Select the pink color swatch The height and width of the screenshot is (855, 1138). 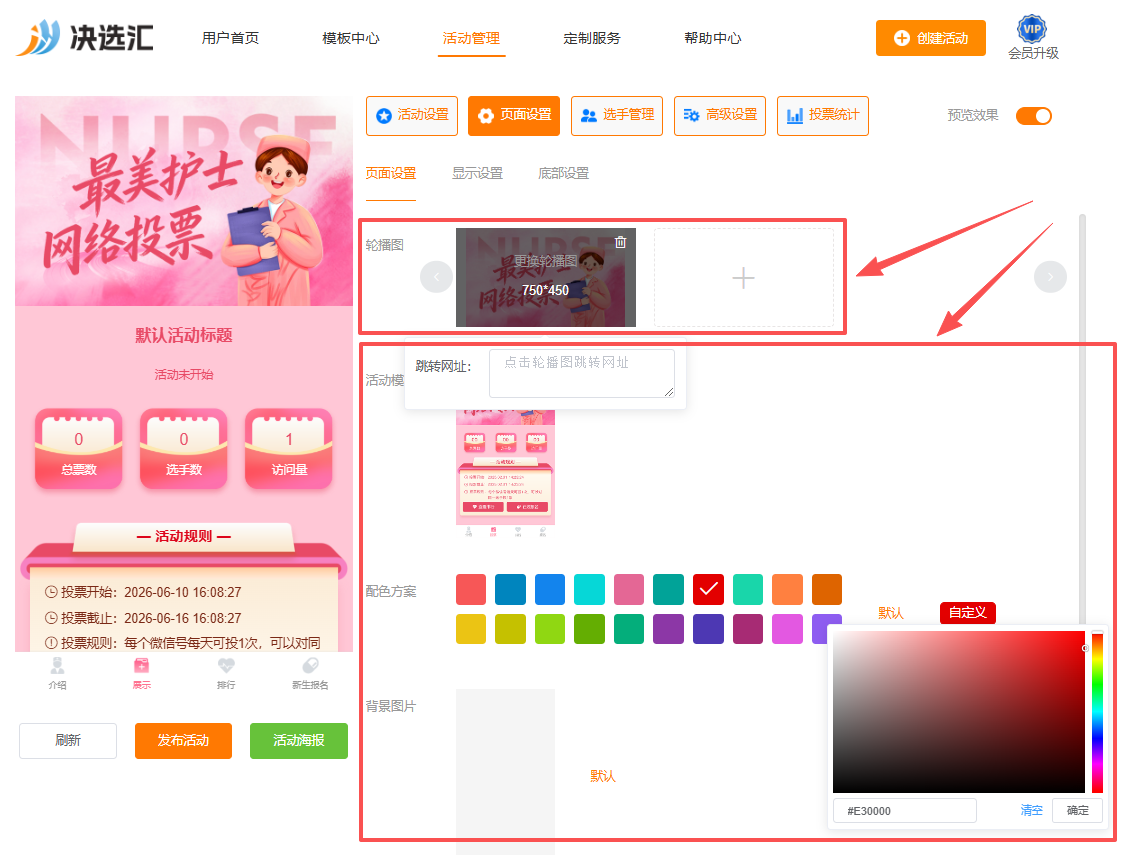click(x=629, y=589)
